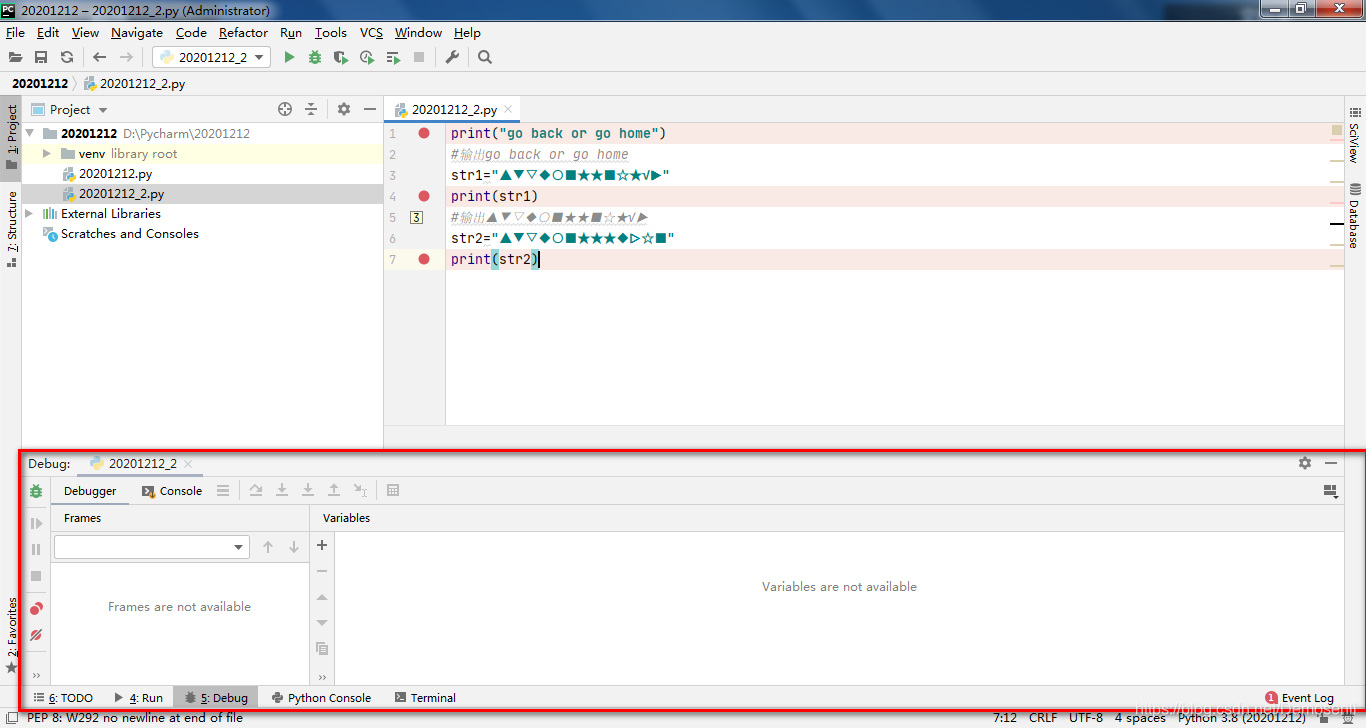The image size is (1366, 728).
Task: Click Step Over debugger icon
Action: tap(256, 490)
